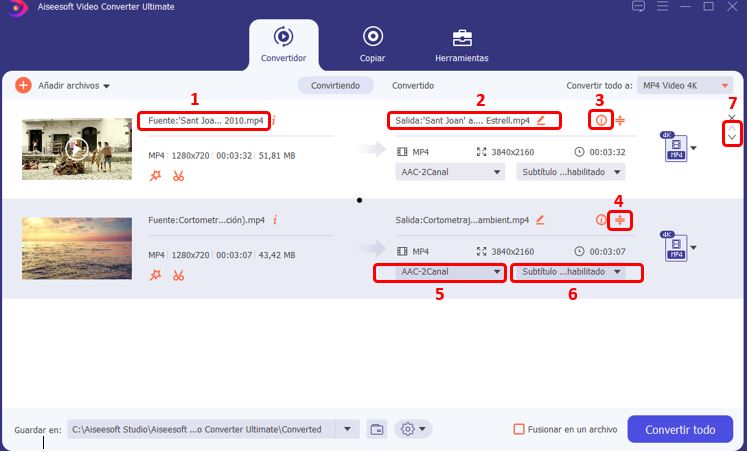The height and width of the screenshot is (452, 750).
Task: Show source info for Sant Joa... 2010.mp4
Action: (x=274, y=121)
